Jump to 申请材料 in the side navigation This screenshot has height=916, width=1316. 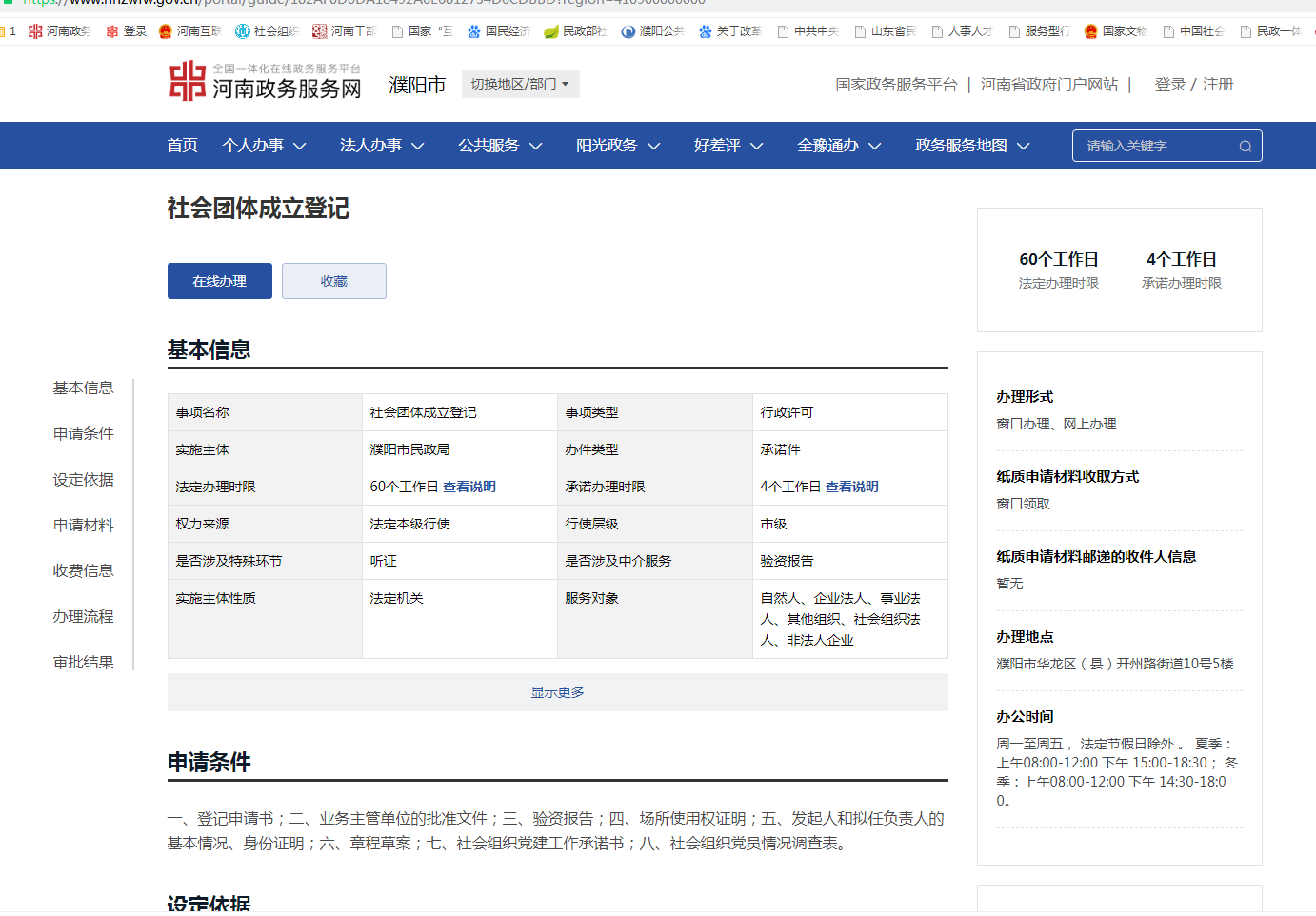[x=83, y=525]
